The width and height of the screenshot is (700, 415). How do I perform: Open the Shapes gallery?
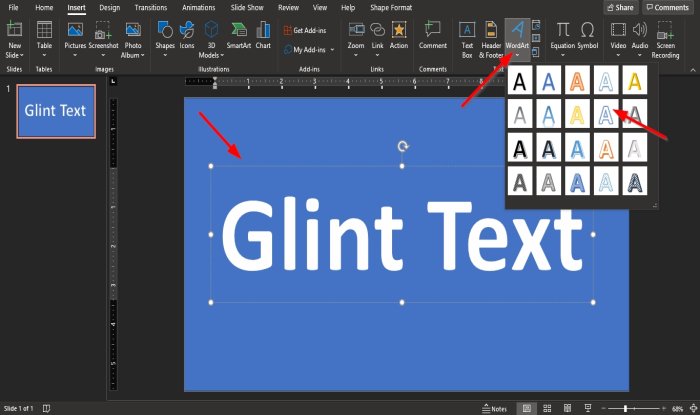click(x=164, y=39)
